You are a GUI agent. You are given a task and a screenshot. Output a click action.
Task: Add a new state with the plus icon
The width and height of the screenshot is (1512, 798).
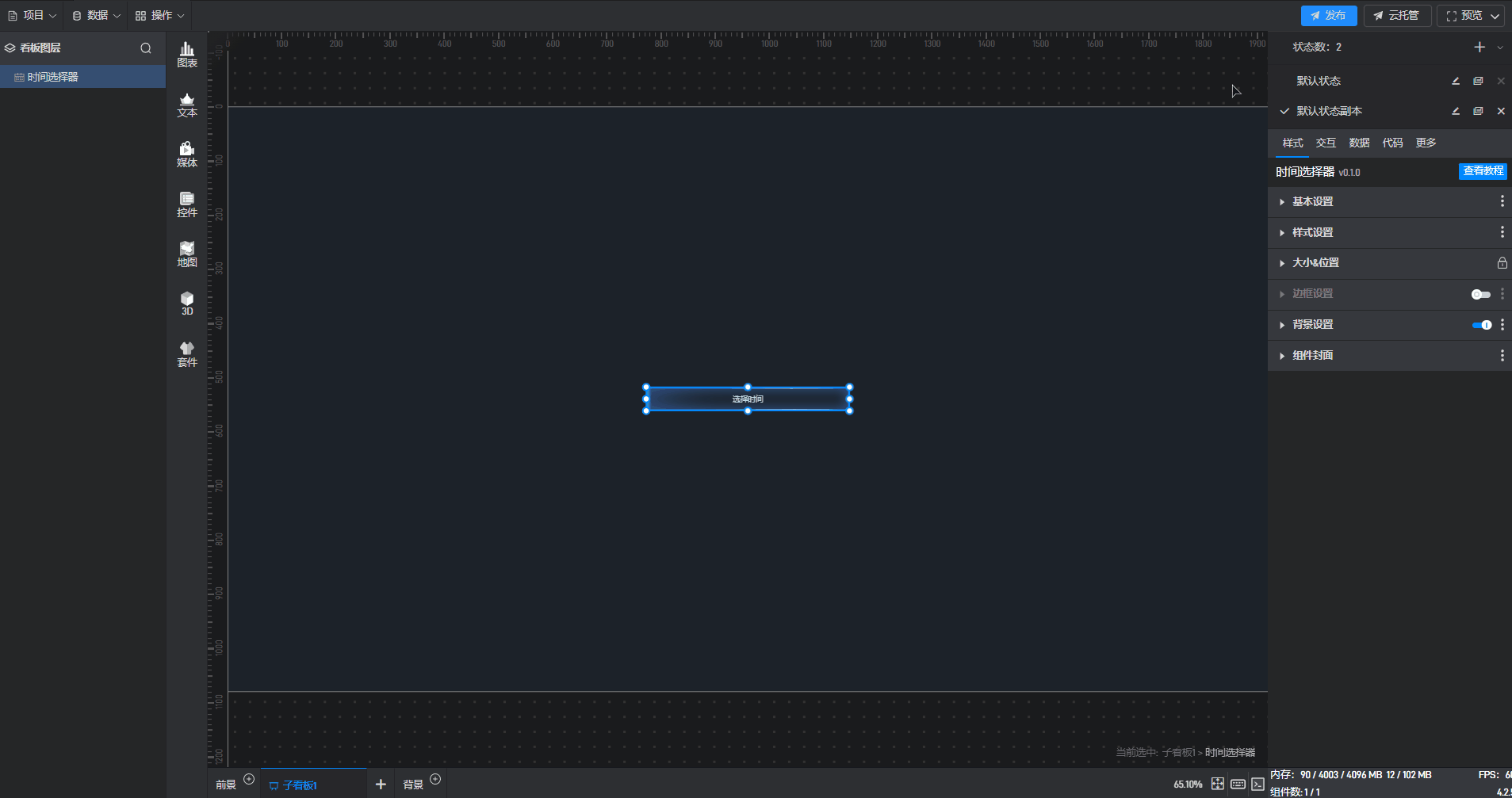pyautogui.click(x=1479, y=48)
